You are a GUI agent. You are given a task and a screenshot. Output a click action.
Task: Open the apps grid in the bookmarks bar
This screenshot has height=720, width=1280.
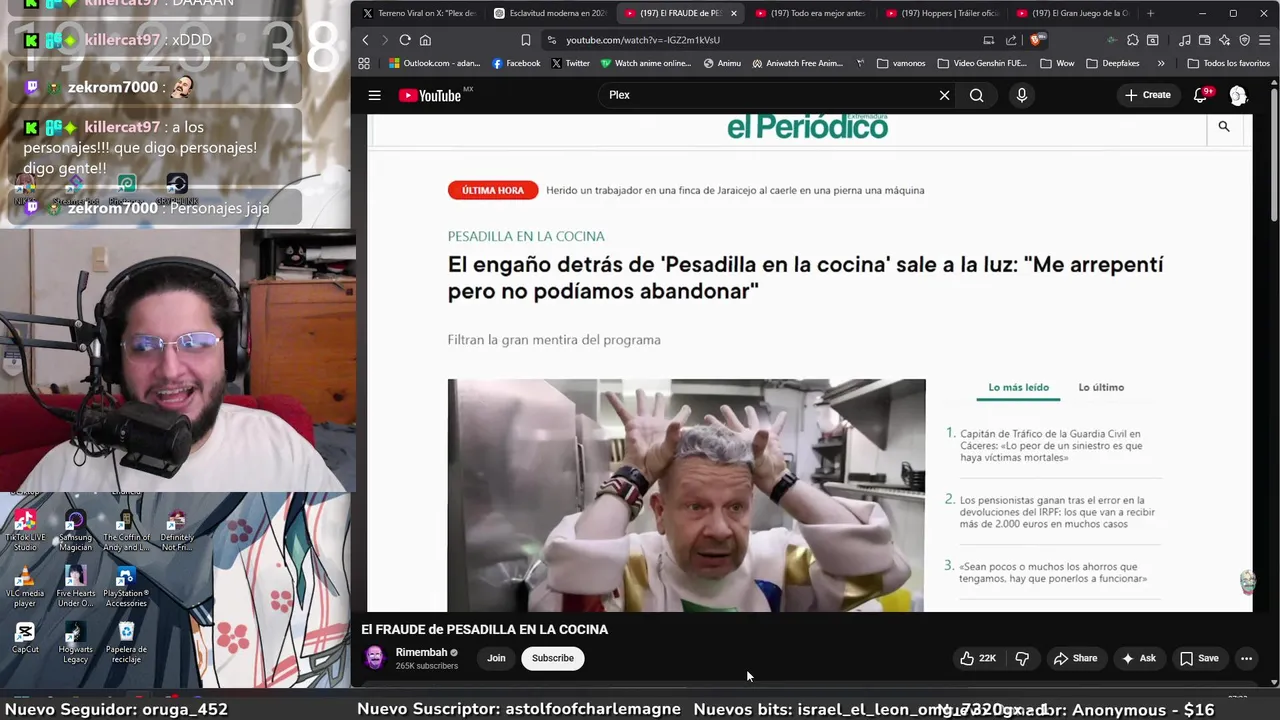364,63
